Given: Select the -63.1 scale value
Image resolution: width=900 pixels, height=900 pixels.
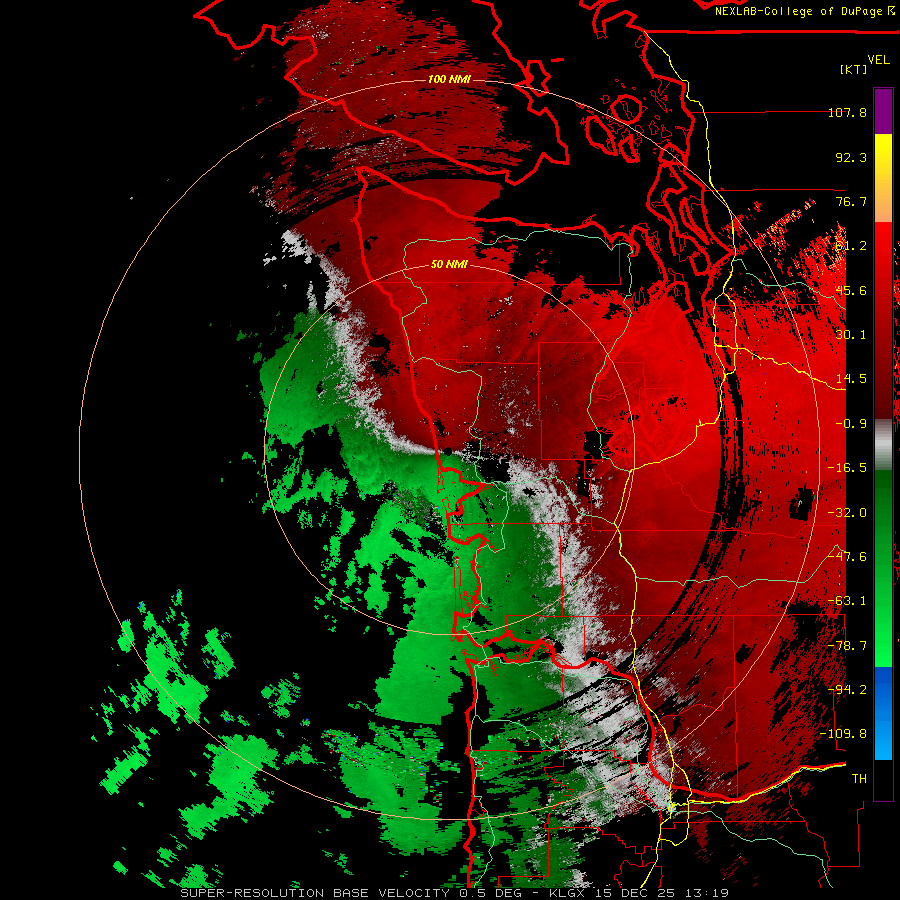Looking at the screenshot, I should tap(847, 601).
